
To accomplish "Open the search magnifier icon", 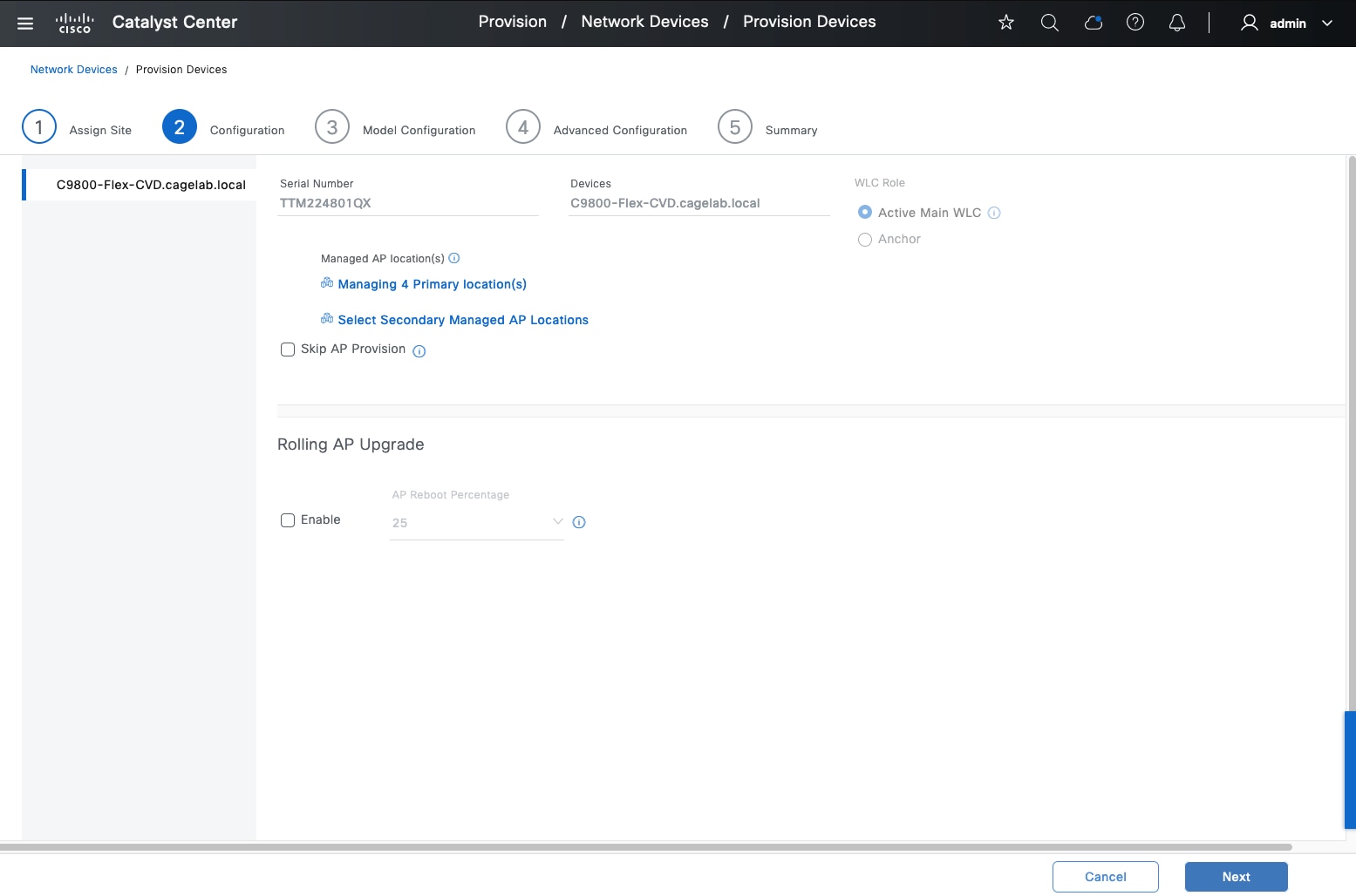I will tap(1050, 23).
